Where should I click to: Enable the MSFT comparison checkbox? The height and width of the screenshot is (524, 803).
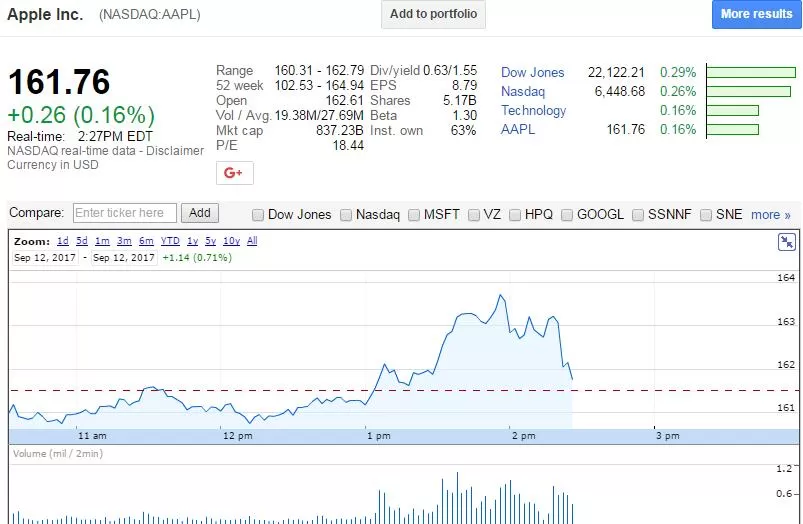[414, 215]
